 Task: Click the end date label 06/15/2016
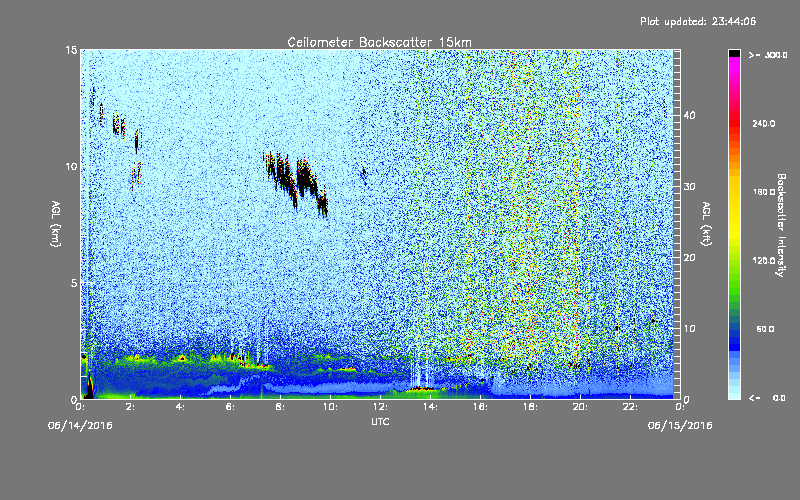680,426
